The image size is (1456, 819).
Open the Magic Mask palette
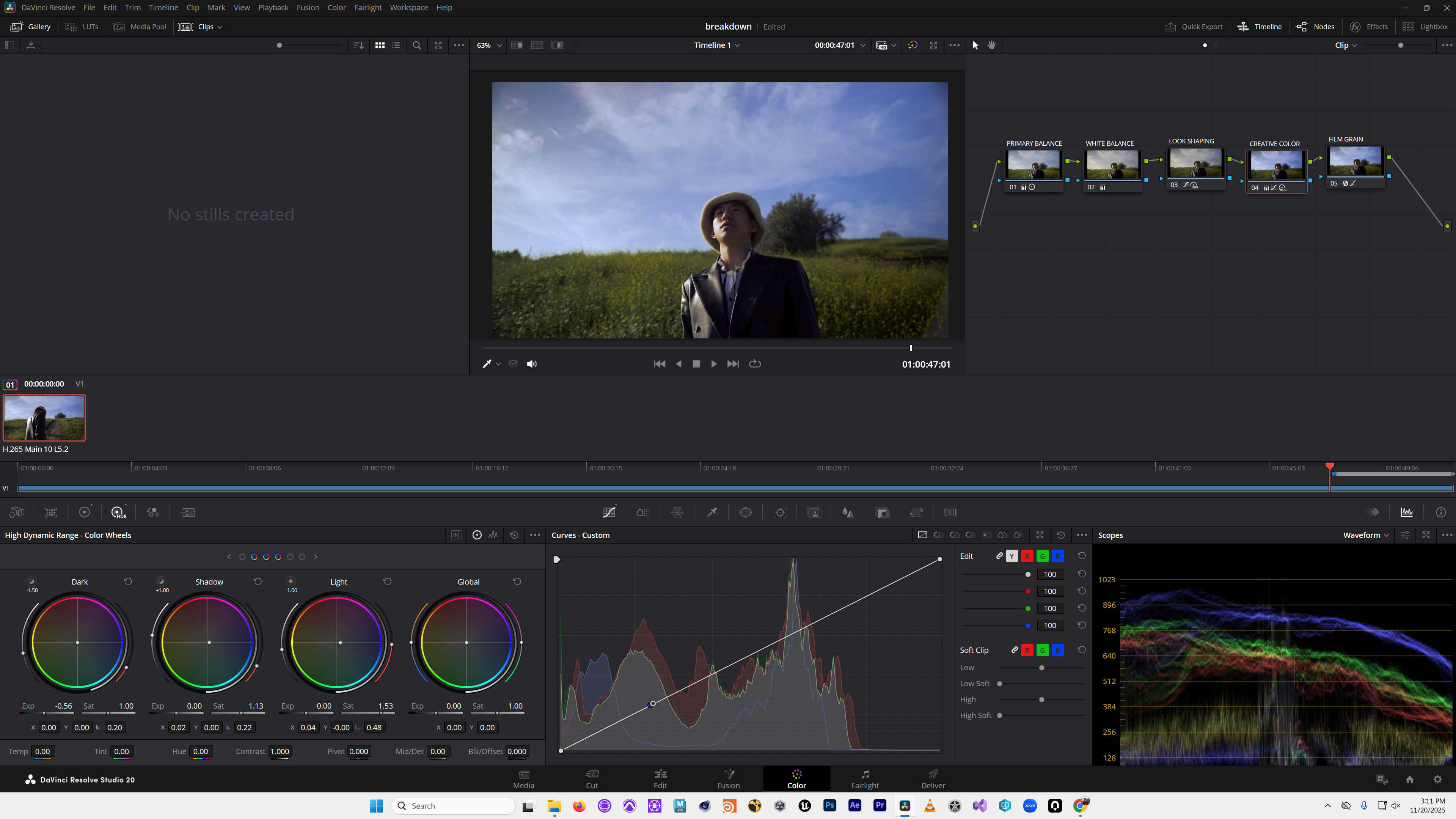(x=814, y=512)
